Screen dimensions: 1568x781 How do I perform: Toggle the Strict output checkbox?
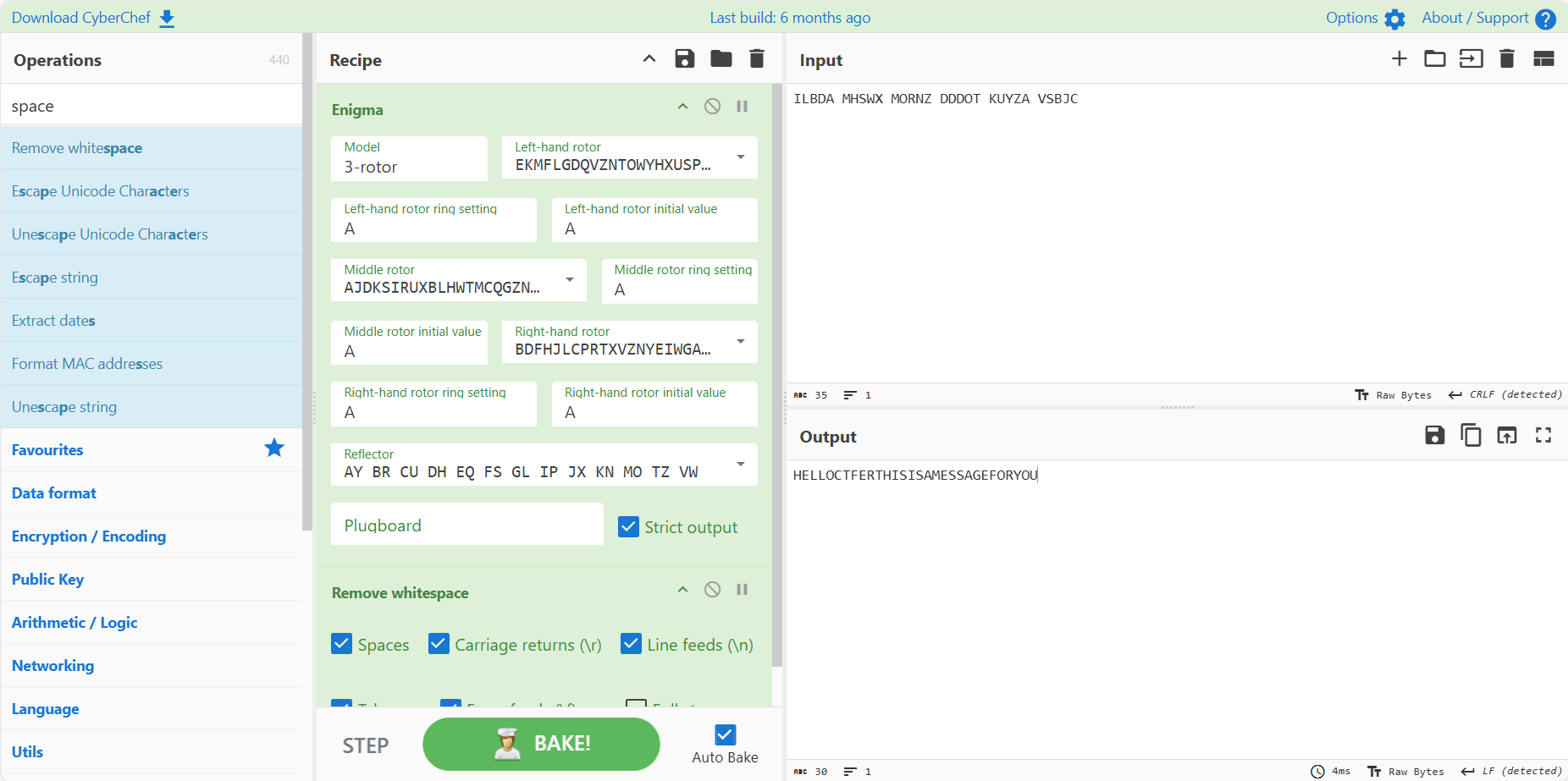point(628,527)
